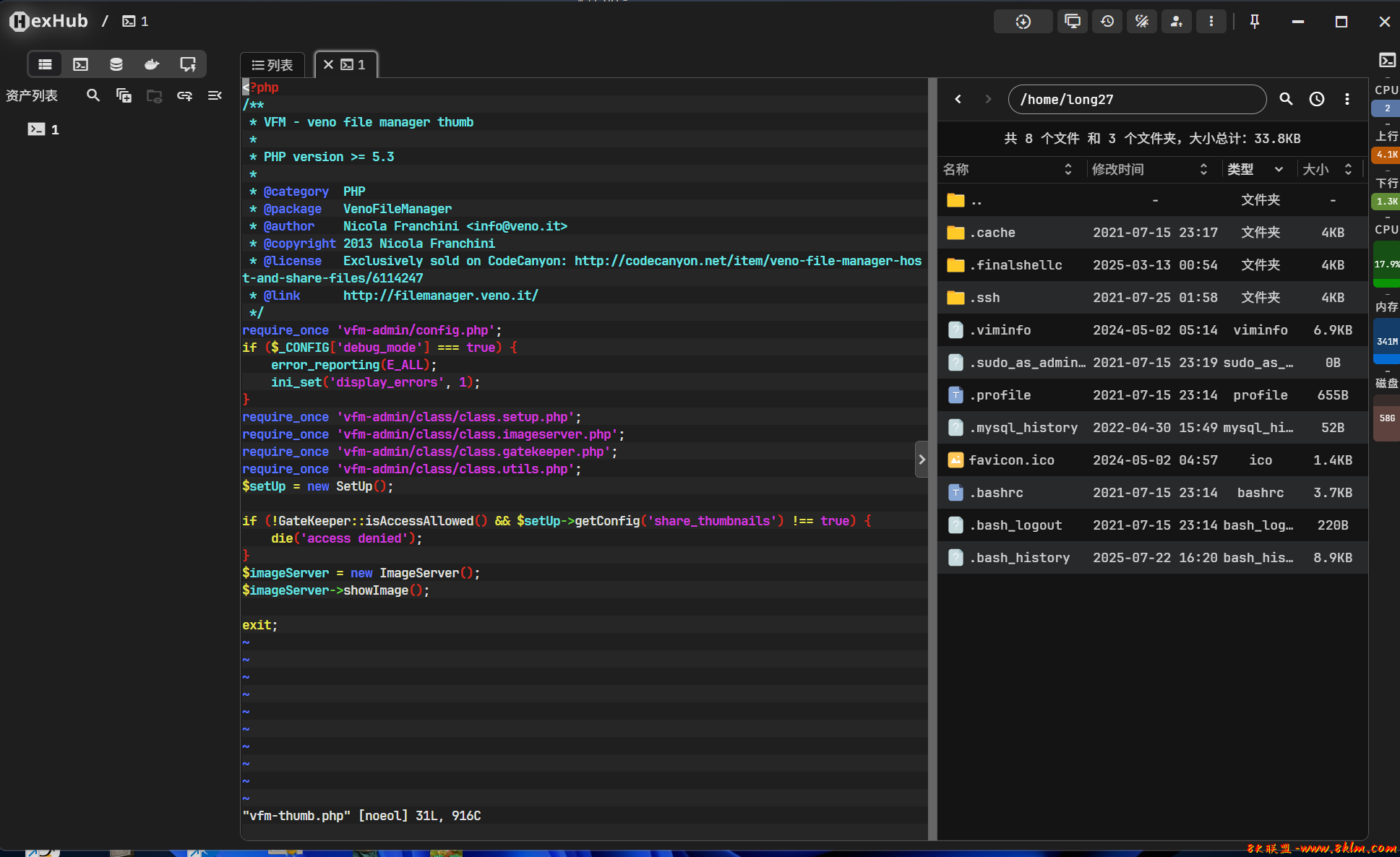This screenshot has height=857, width=1400.
Task: Click file count summary 共 8 个文件
Action: pyautogui.click(x=1152, y=138)
